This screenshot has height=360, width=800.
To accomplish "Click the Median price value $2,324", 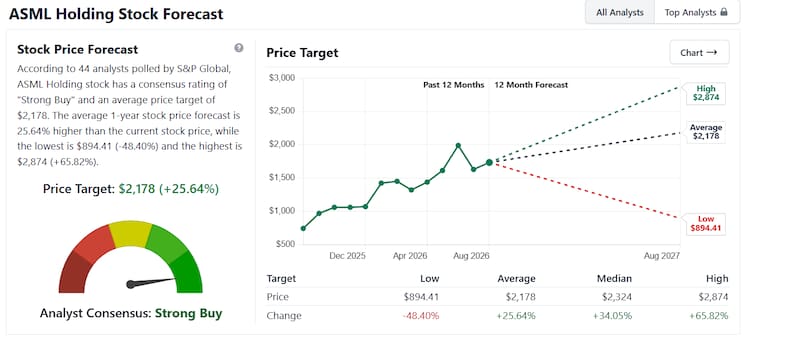I will pyautogui.click(x=616, y=297).
